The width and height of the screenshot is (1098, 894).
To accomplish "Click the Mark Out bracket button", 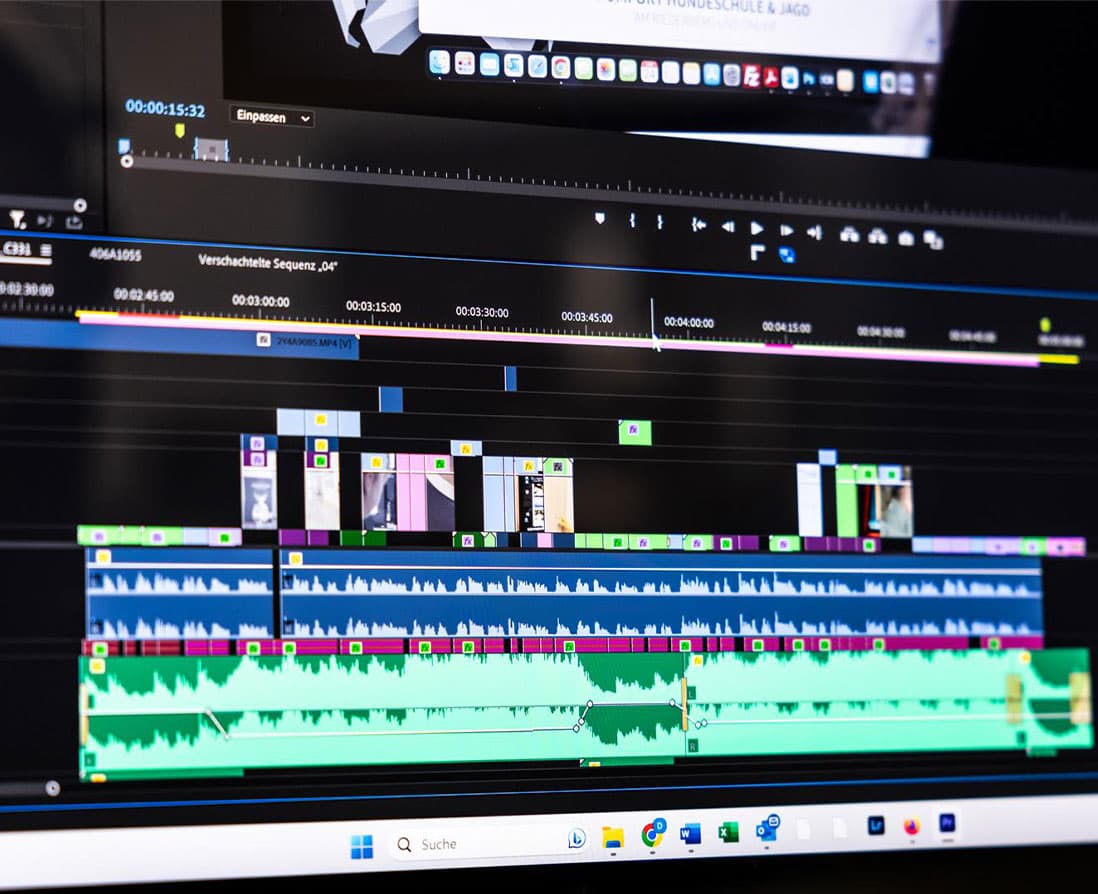I will pyautogui.click(x=660, y=222).
